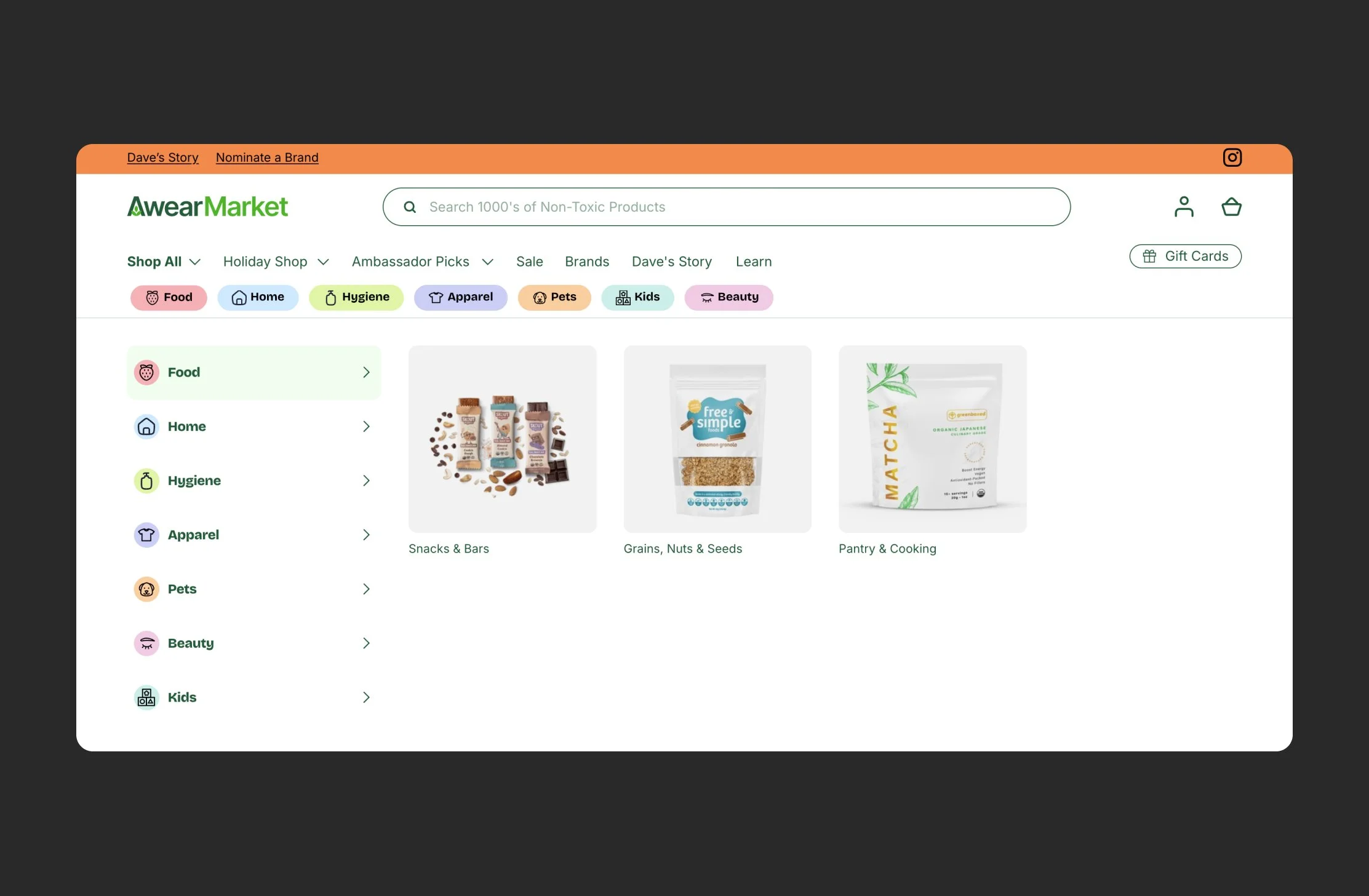The width and height of the screenshot is (1369, 896).
Task: Select the pink Beauty category pill
Action: pyautogui.click(x=729, y=297)
